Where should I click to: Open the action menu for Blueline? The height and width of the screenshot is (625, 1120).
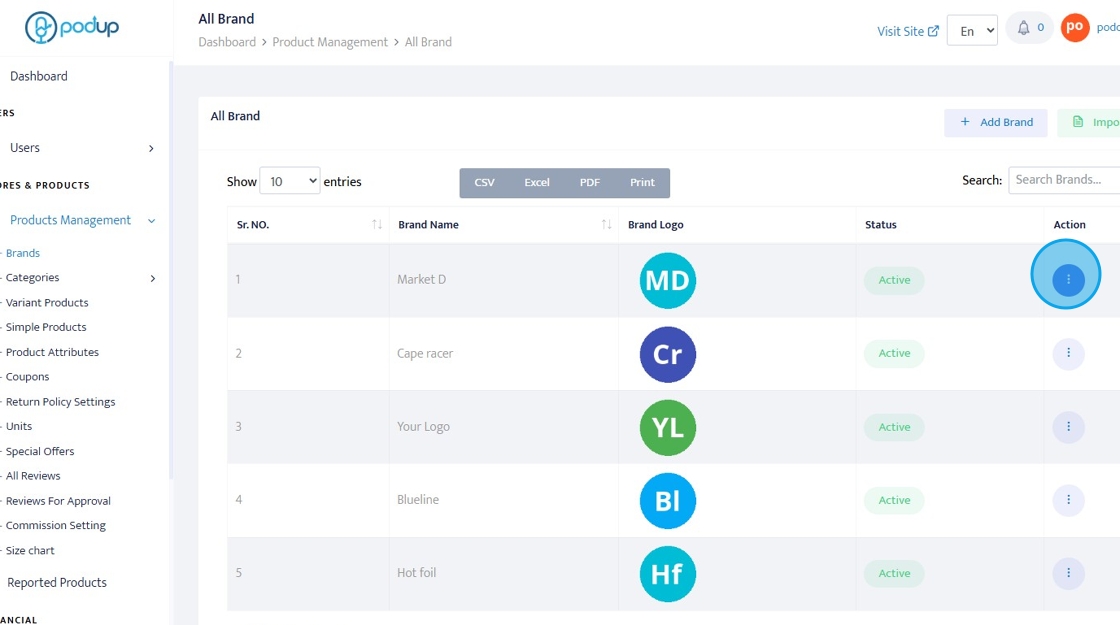1068,500
